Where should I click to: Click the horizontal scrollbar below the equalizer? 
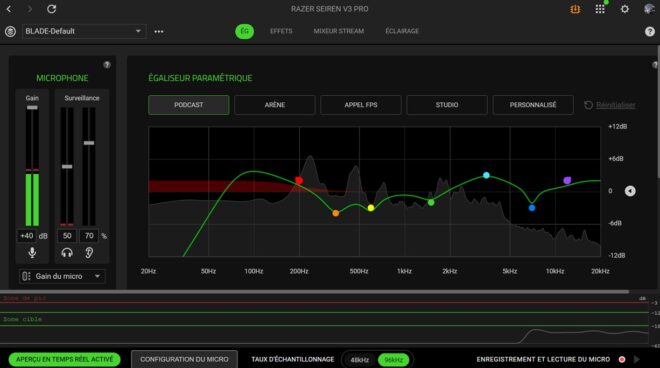click(314, 291)
